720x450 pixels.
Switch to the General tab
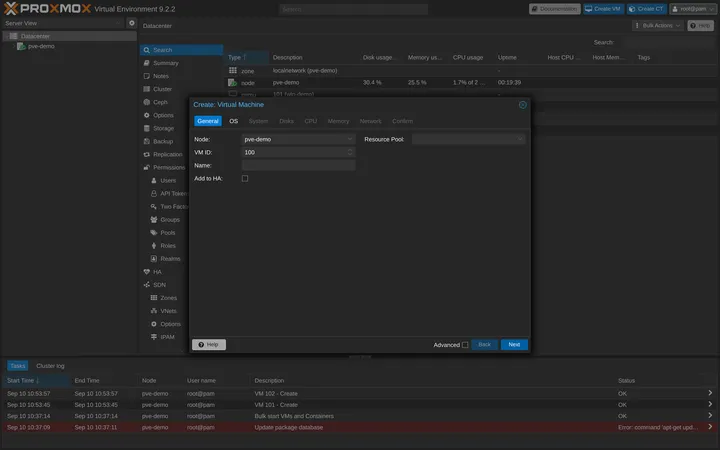(208, 121)
